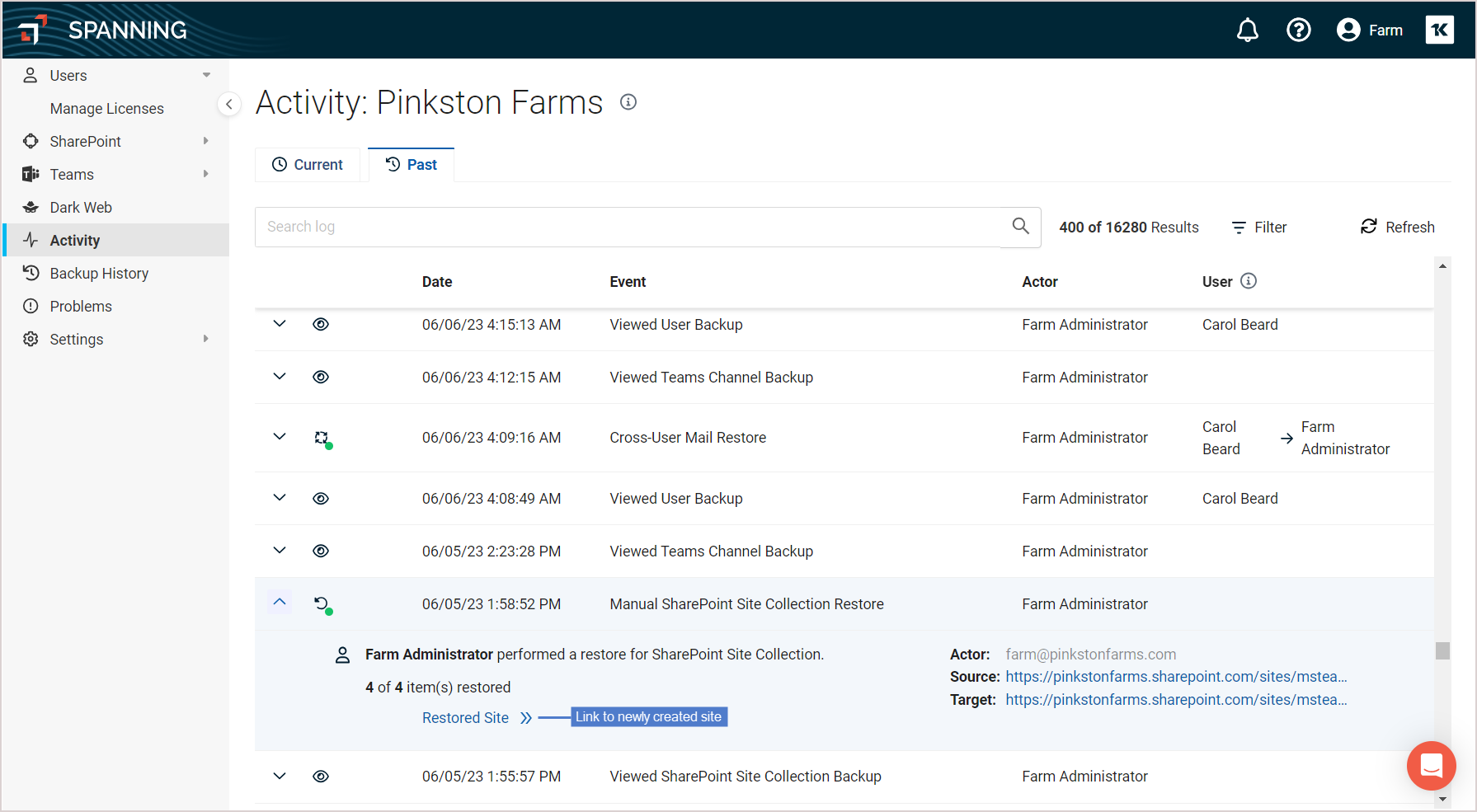
Task: Expand the SharePoint submenu arrow
Action: 206,141
